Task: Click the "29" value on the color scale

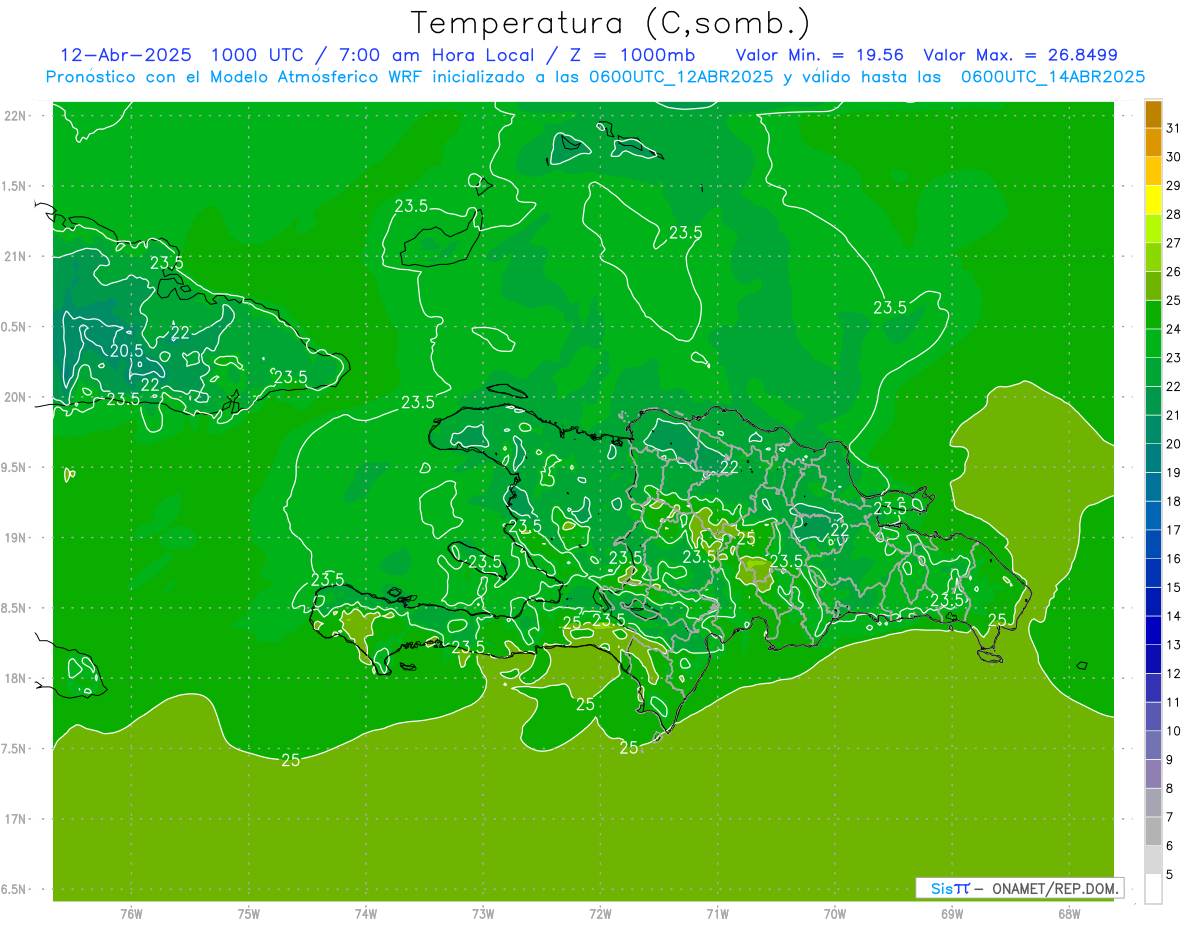Action: pyautogui.click(x=1173, y=186)
